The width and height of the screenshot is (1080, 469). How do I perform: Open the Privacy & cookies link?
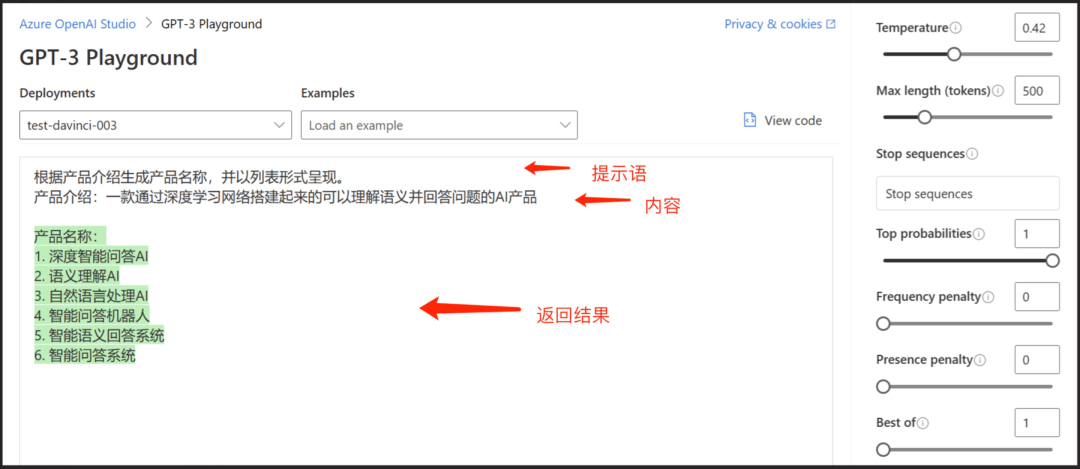[x=780, y=24]
